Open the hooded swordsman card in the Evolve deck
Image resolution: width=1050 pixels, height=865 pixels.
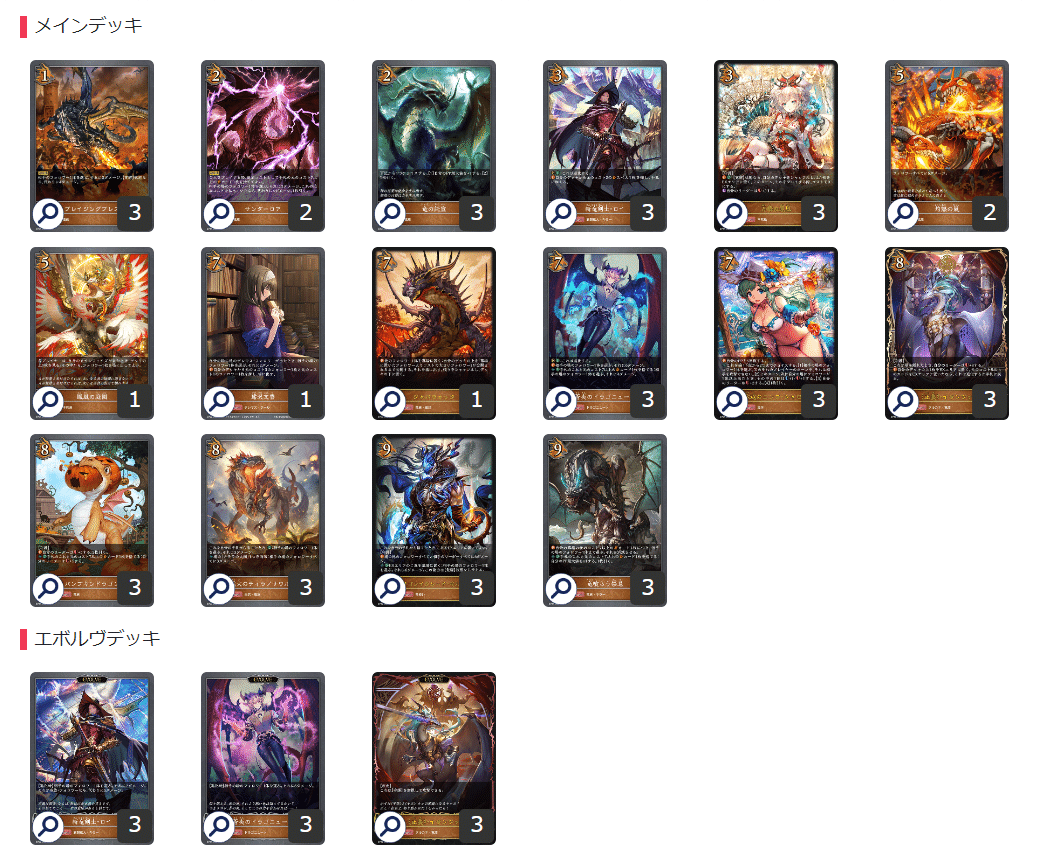(92, 759)
